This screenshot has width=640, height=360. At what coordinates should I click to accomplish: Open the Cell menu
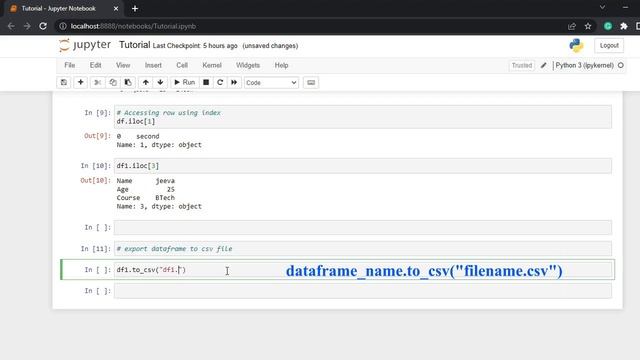point(182,65)
